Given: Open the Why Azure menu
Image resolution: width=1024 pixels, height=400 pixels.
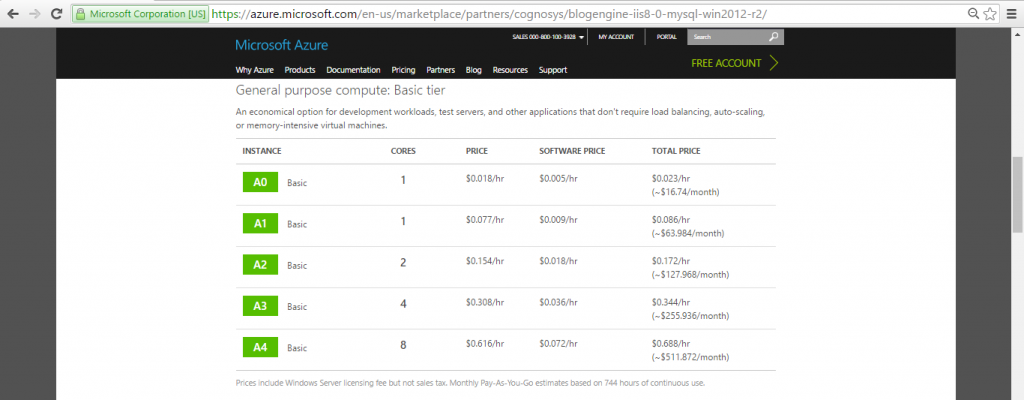Looking at the screenshot, I should click(255, 70).
